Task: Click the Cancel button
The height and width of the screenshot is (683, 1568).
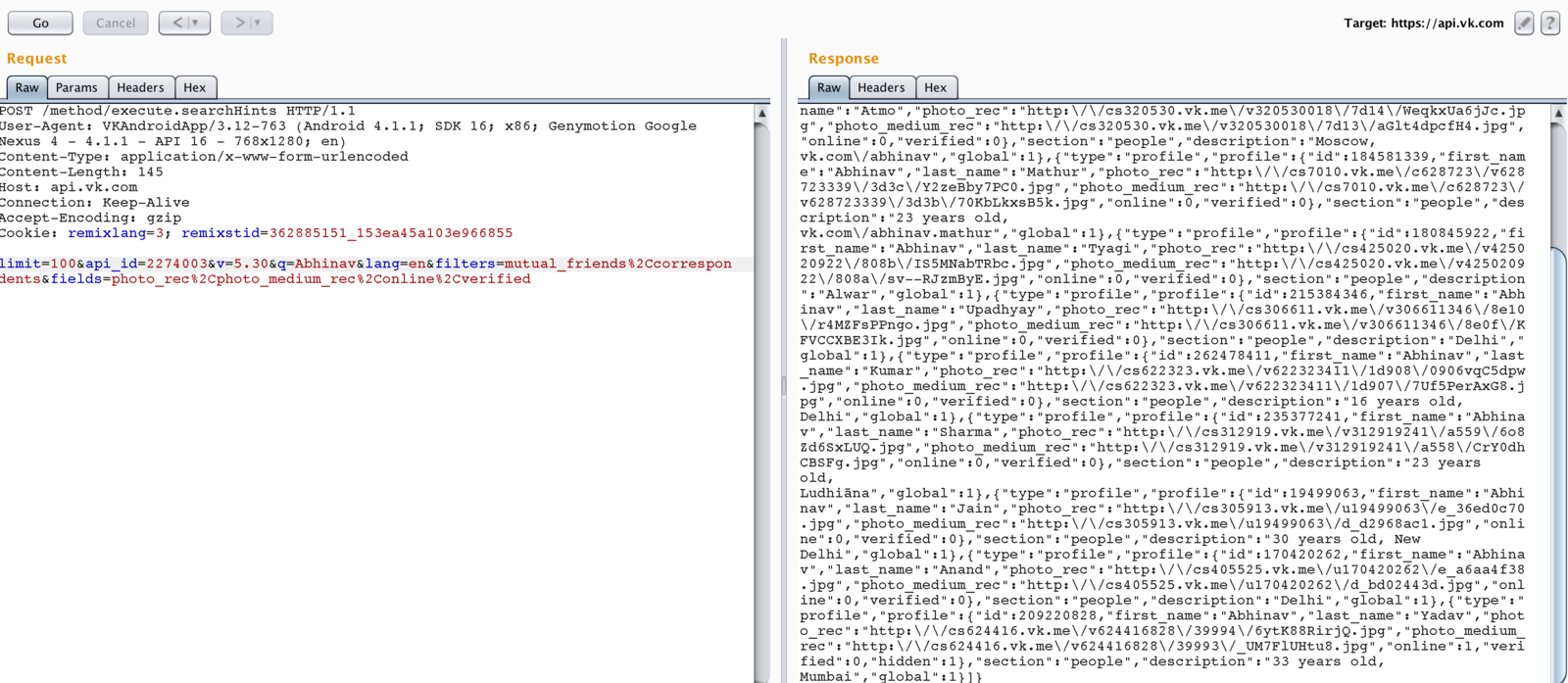Action: click(116, 23)
